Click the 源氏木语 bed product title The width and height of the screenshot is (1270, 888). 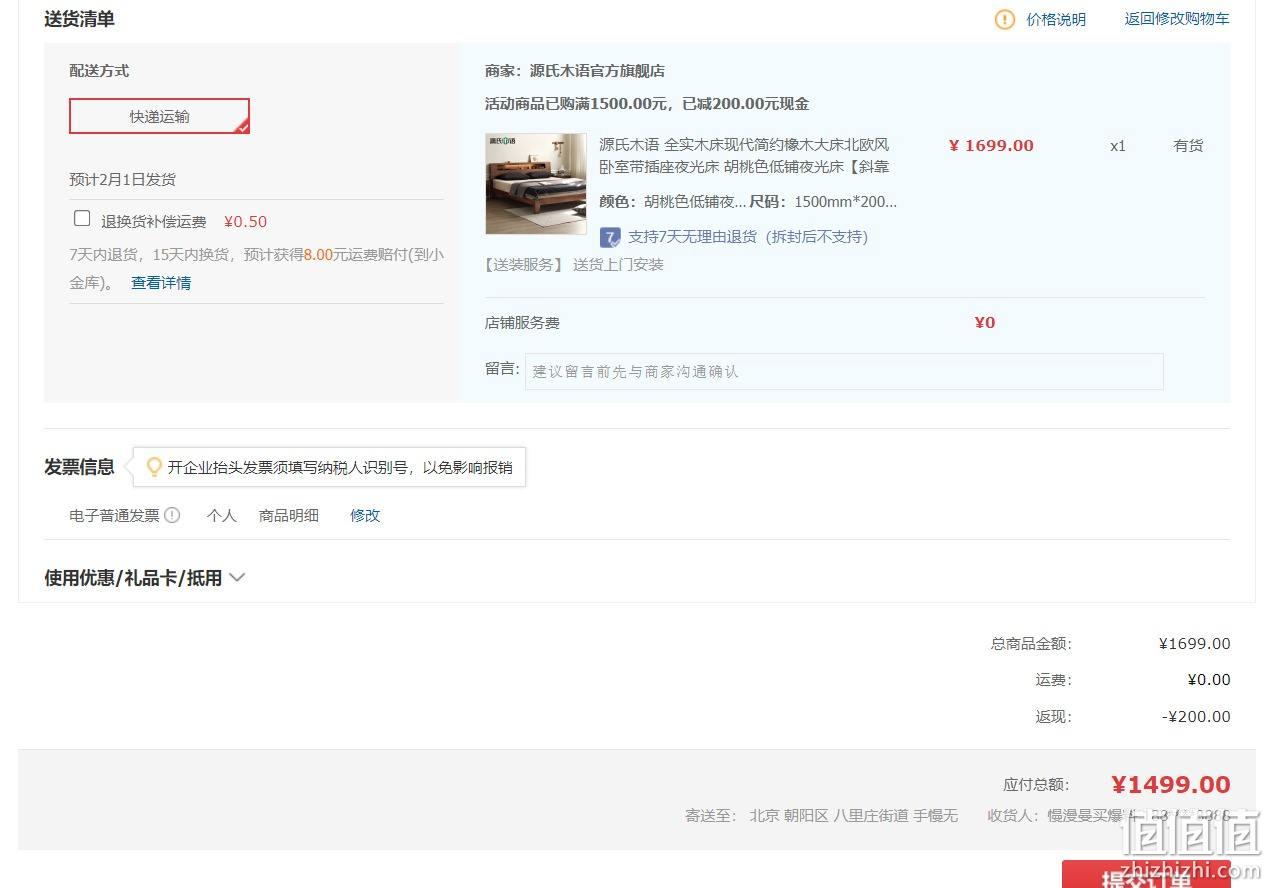[x=744, y=156]
